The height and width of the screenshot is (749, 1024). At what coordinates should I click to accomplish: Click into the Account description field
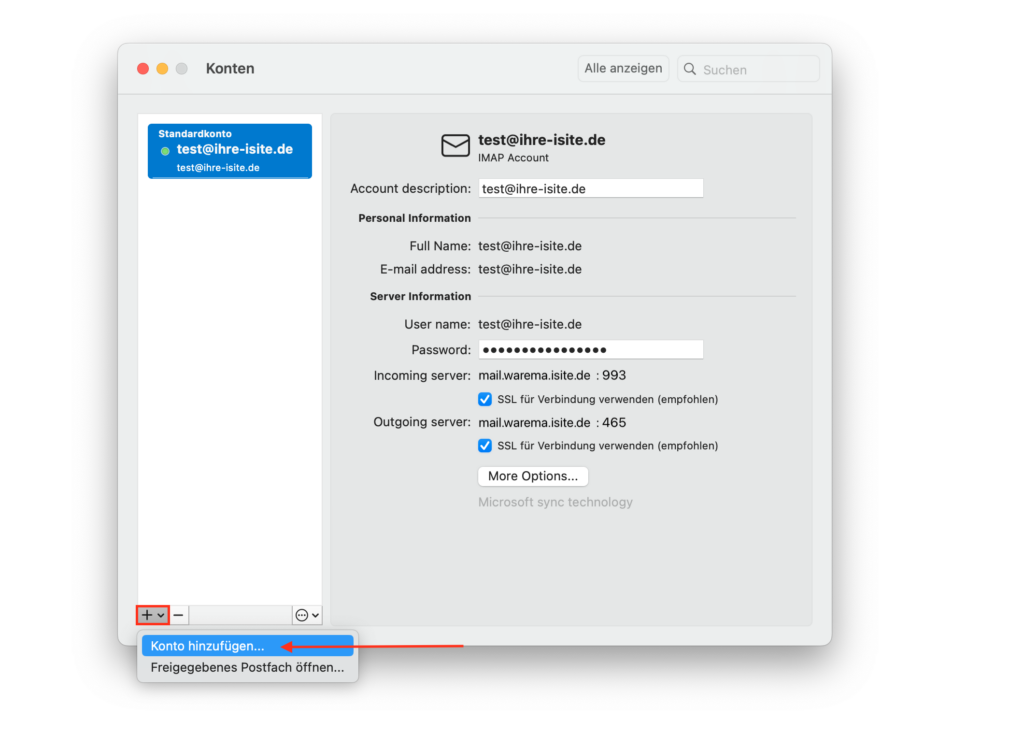[590, 188]
